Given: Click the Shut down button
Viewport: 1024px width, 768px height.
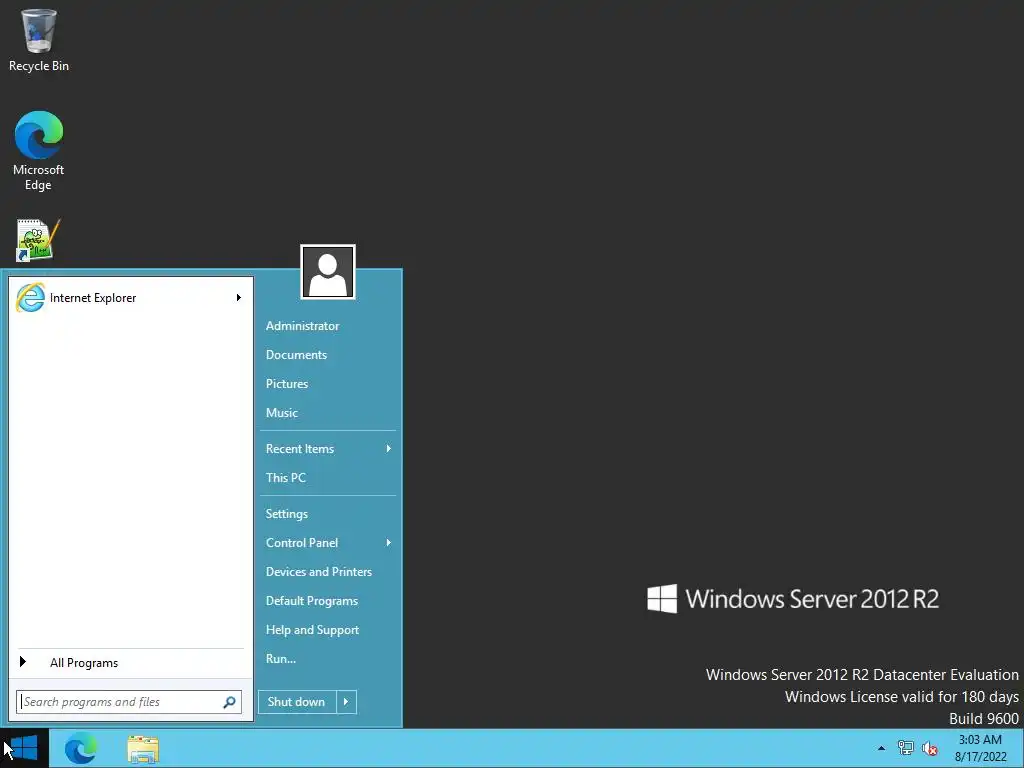Looking at the screenshot, I should (x=297, y=702).
